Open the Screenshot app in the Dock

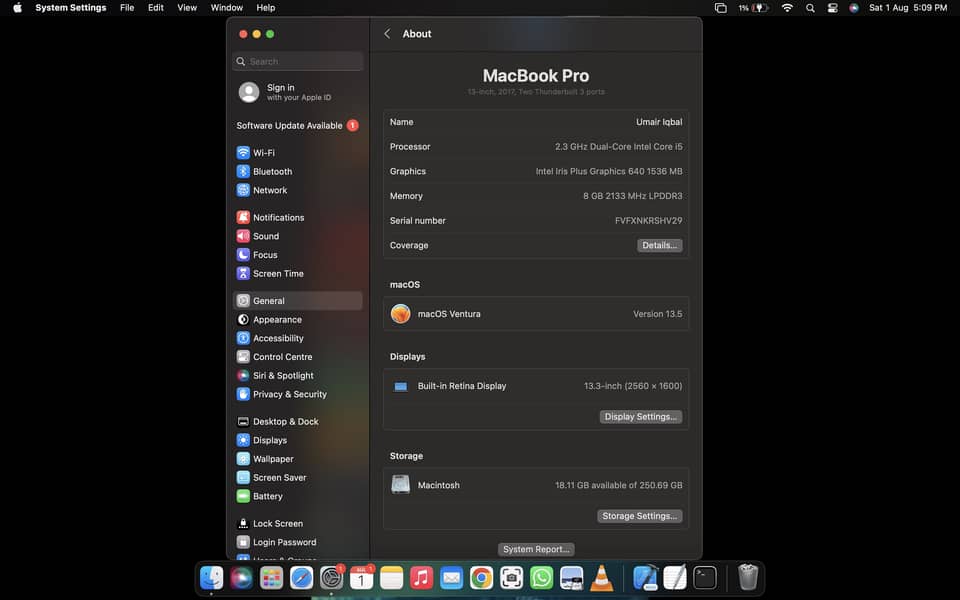coord(511,577)
